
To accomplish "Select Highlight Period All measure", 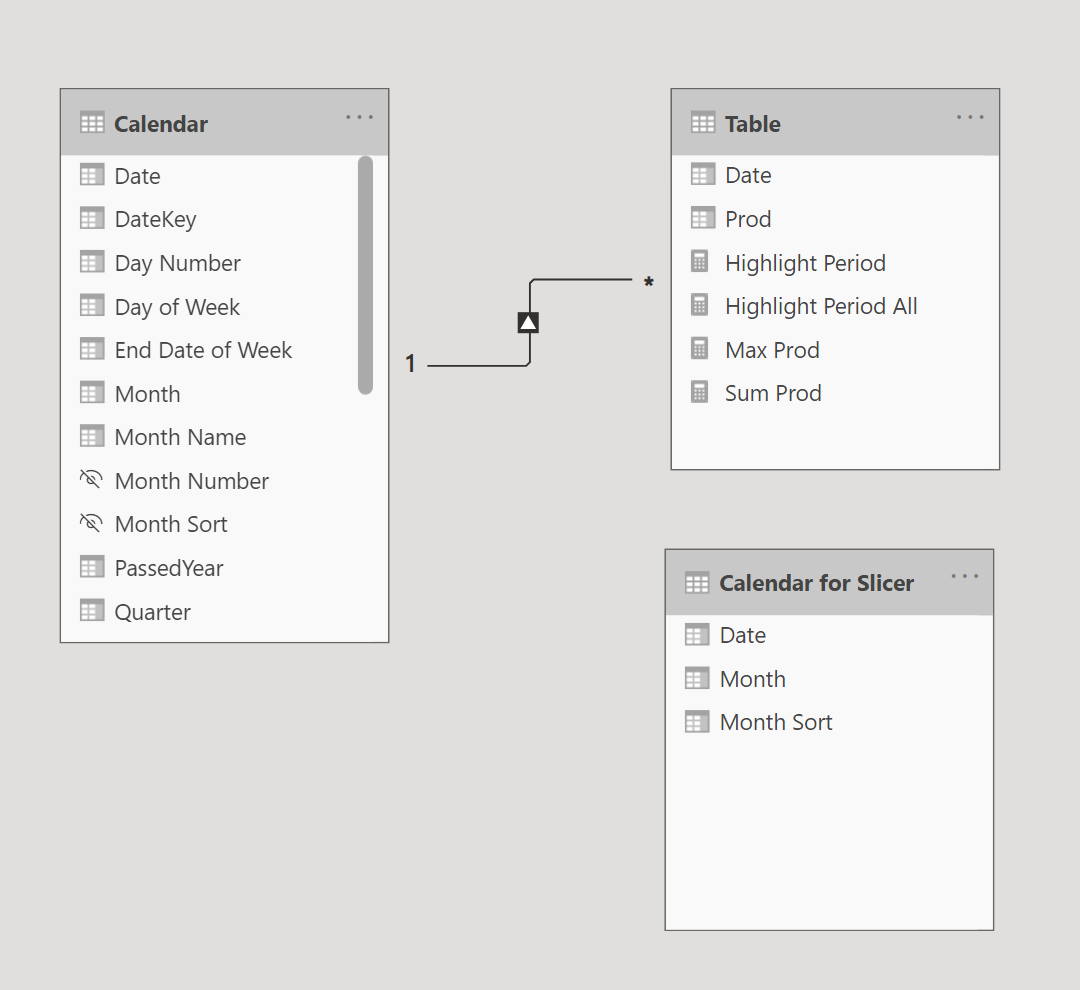I will 821,306.
